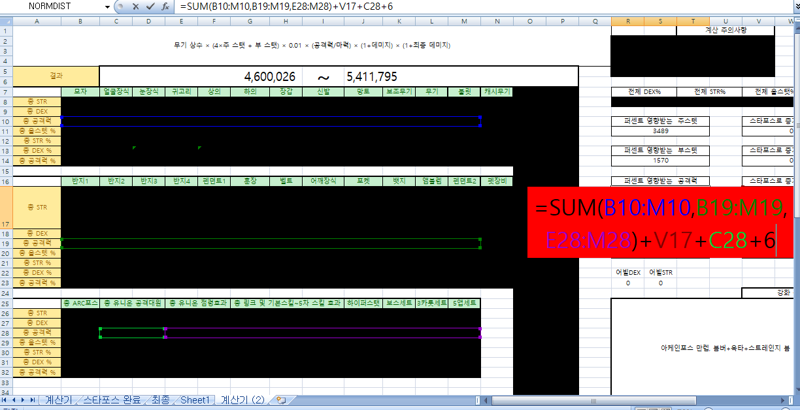Go to previous sheet tab arrow
Screen dimensions: 800x410
pyautogui.click(x=15, y=400)
